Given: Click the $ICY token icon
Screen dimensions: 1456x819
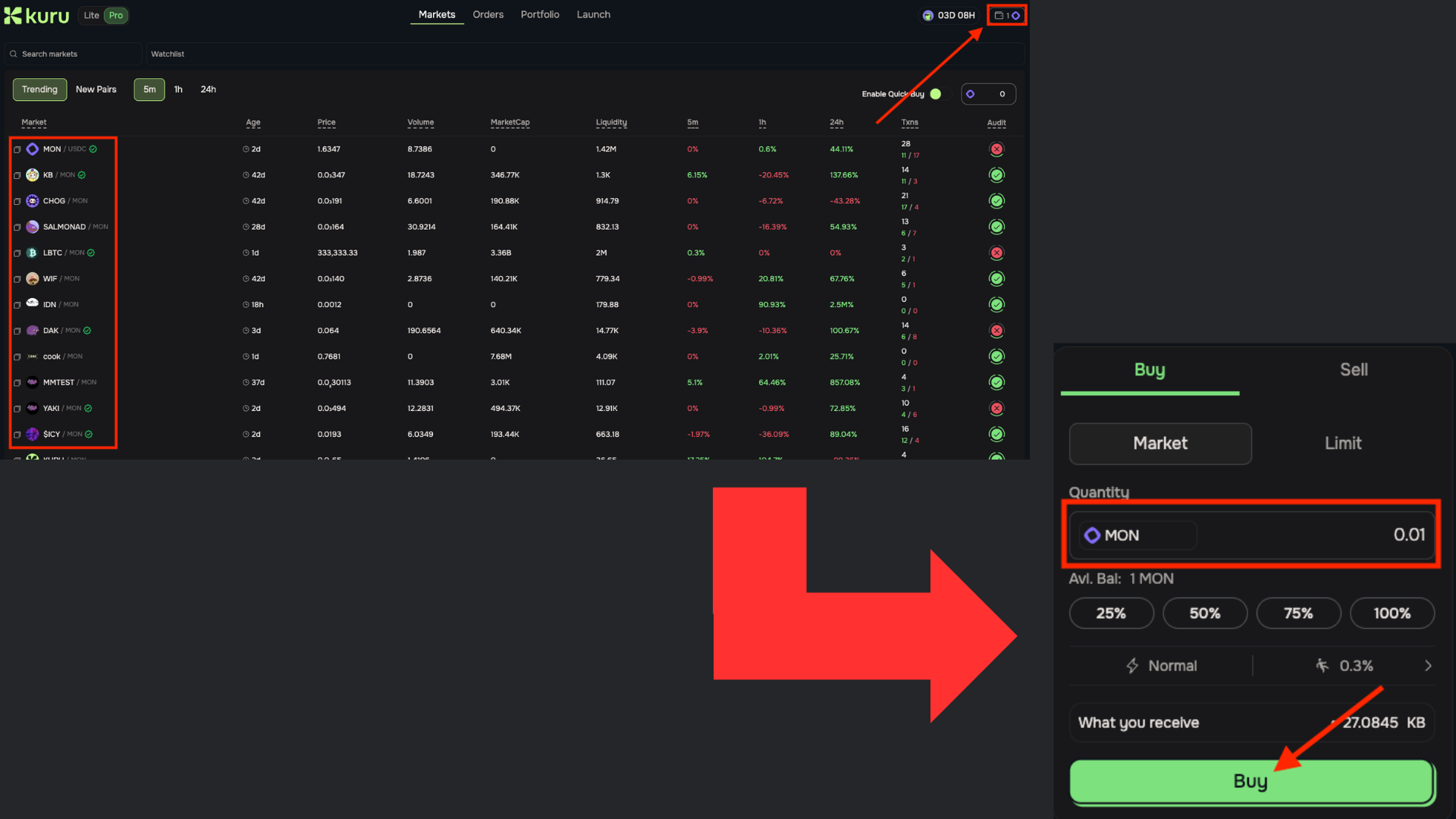Looking at the screenshot, I should [x=33, y=434].
